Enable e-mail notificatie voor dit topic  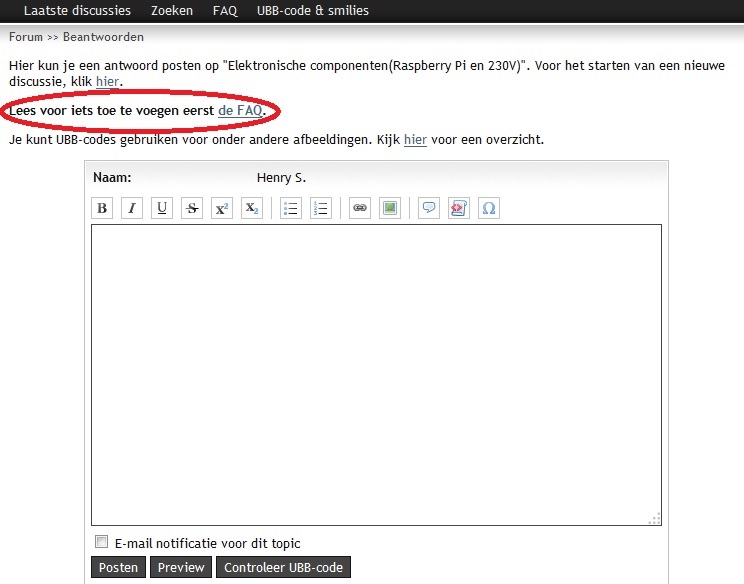(x=101, y=543)
